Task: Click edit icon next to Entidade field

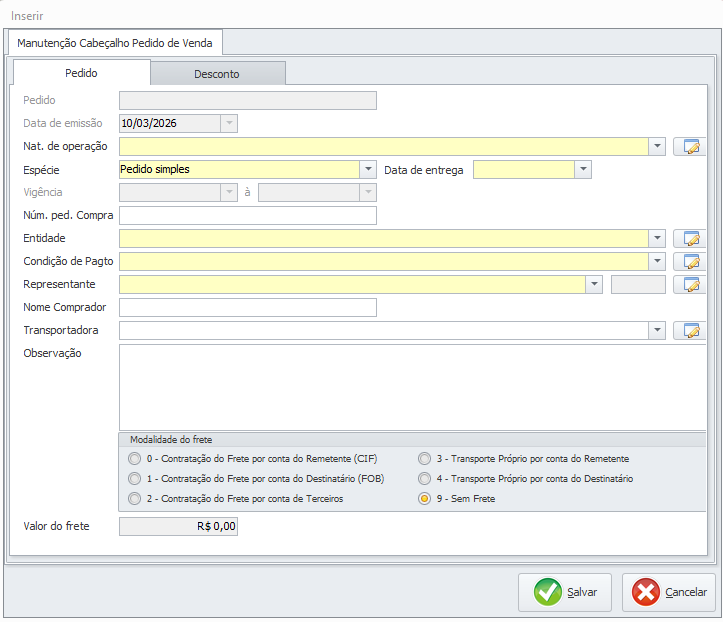Action: pyautogui.click(x=689, y=239)
